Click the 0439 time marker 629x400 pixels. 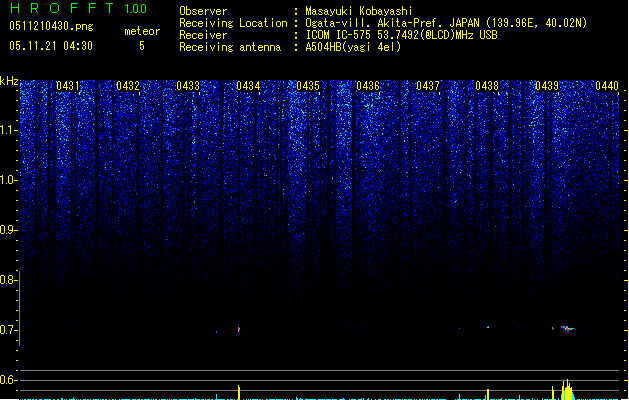click(x=547, y=86)
